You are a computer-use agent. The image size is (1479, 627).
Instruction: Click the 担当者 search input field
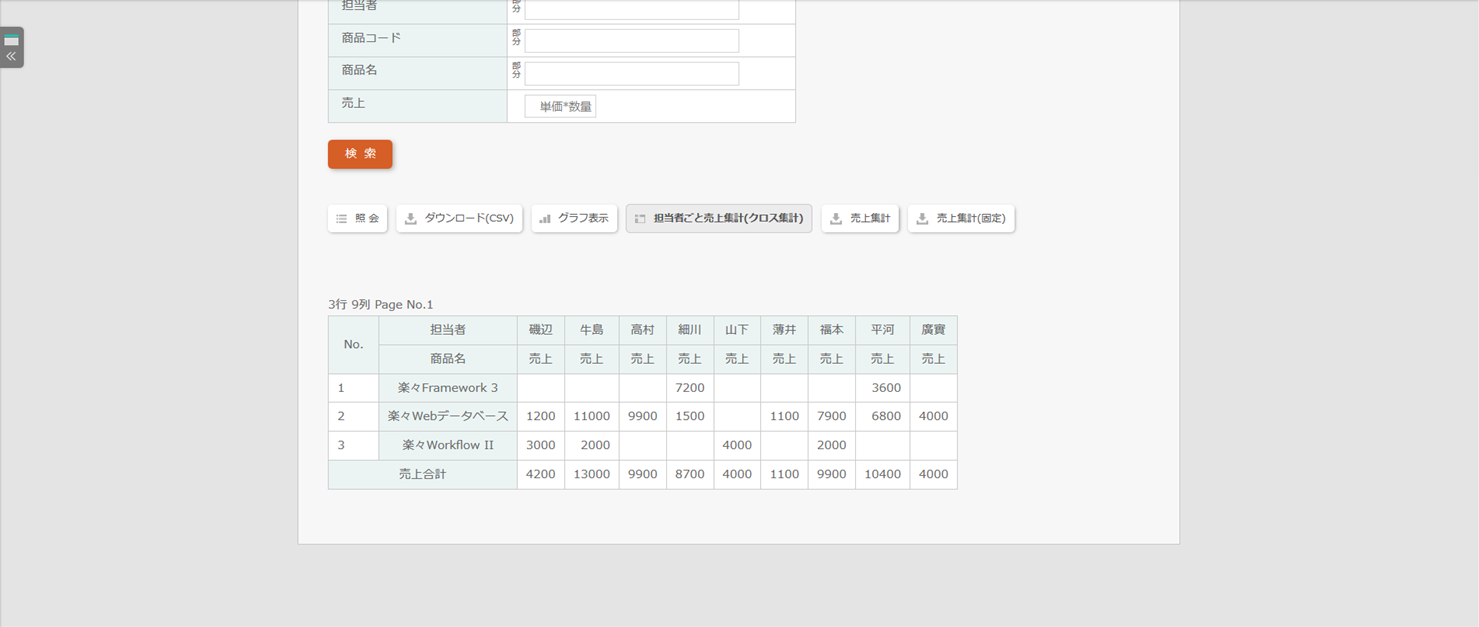click(631, 9)
